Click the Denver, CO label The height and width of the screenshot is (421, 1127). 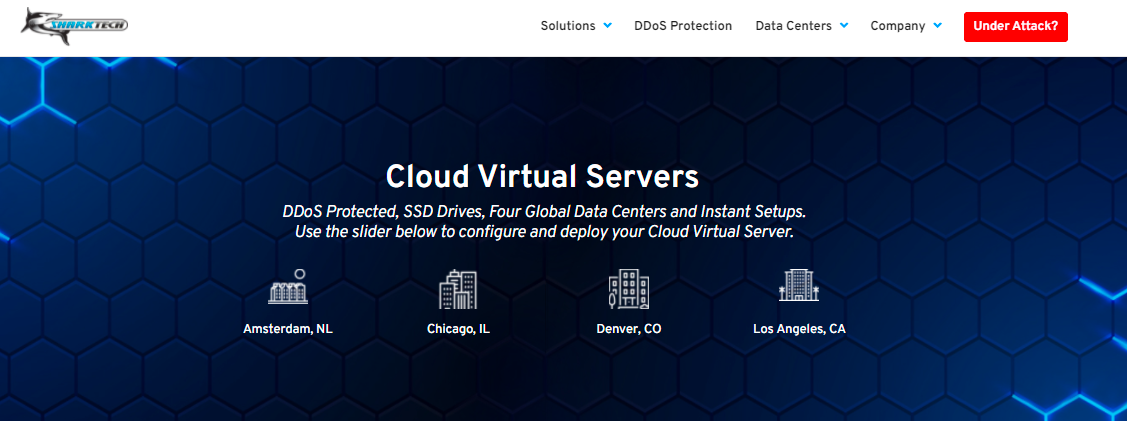(629, 329)
